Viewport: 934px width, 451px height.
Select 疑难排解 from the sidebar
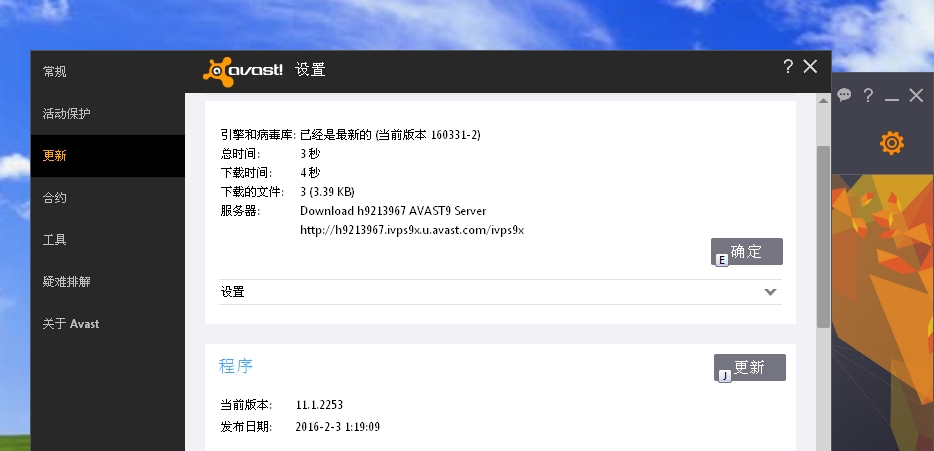(67, 282)
